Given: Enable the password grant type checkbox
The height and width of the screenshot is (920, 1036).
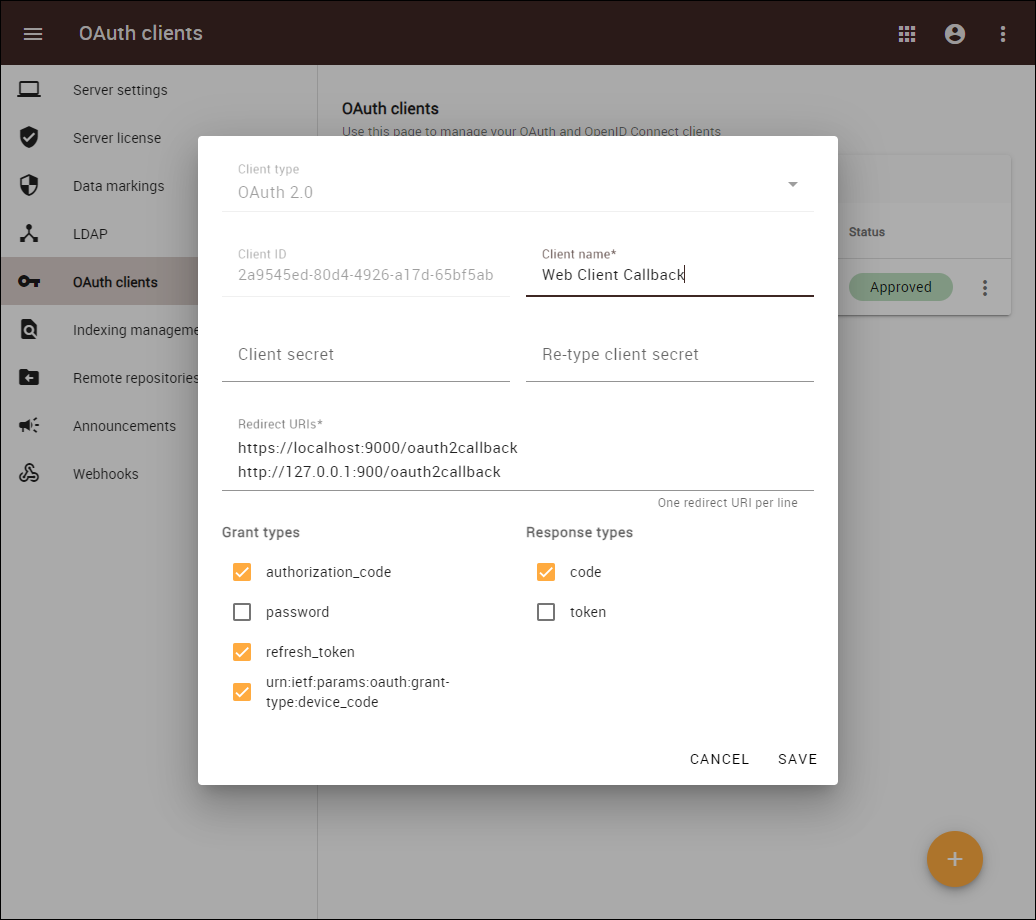Looking at the screenshot, I should point(242,612).
